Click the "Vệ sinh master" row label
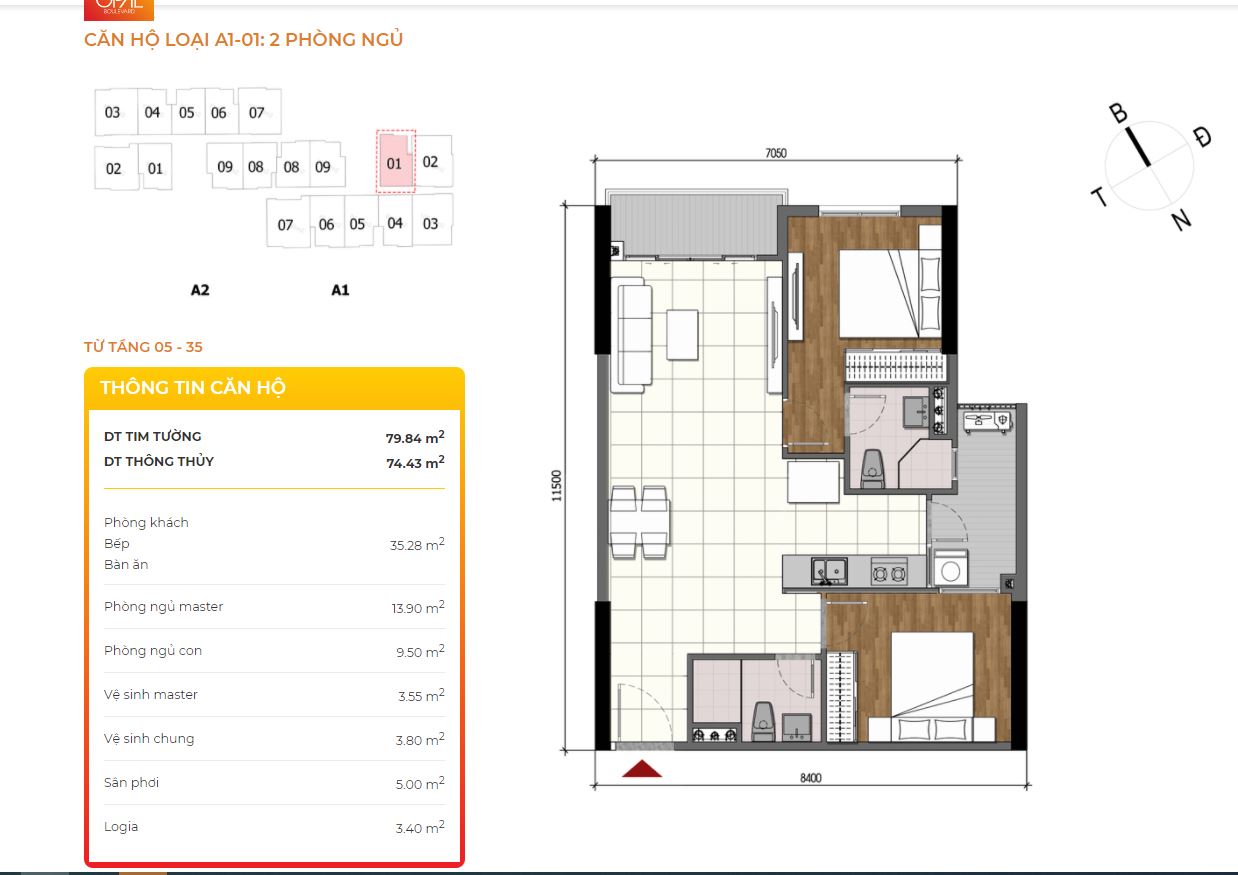 [151, 694]
